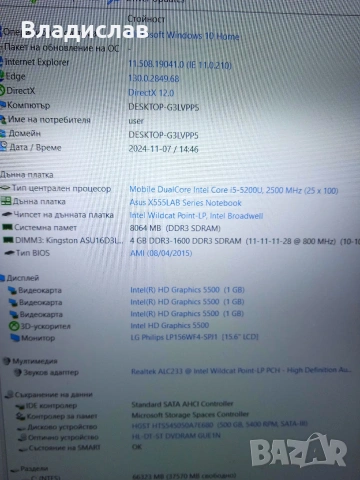Open the Windows 10 Home link
360x480 pixels.
pos(194,35)
